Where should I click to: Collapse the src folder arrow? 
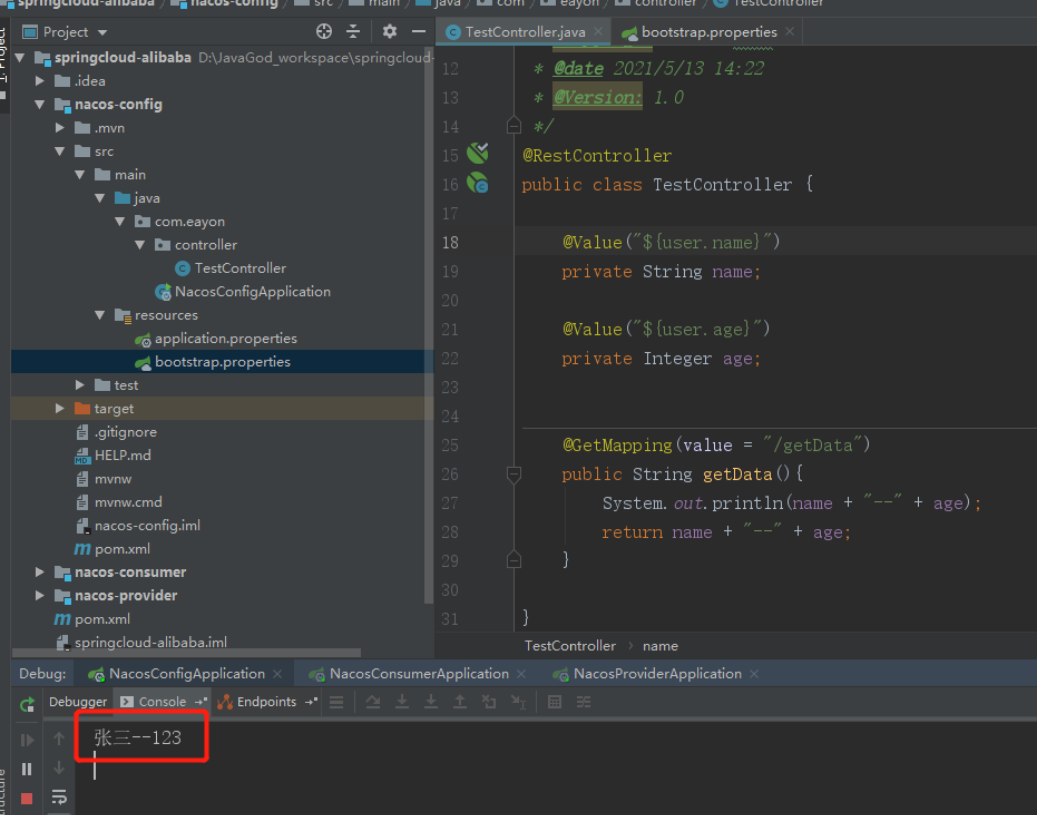tap(60, 151)
